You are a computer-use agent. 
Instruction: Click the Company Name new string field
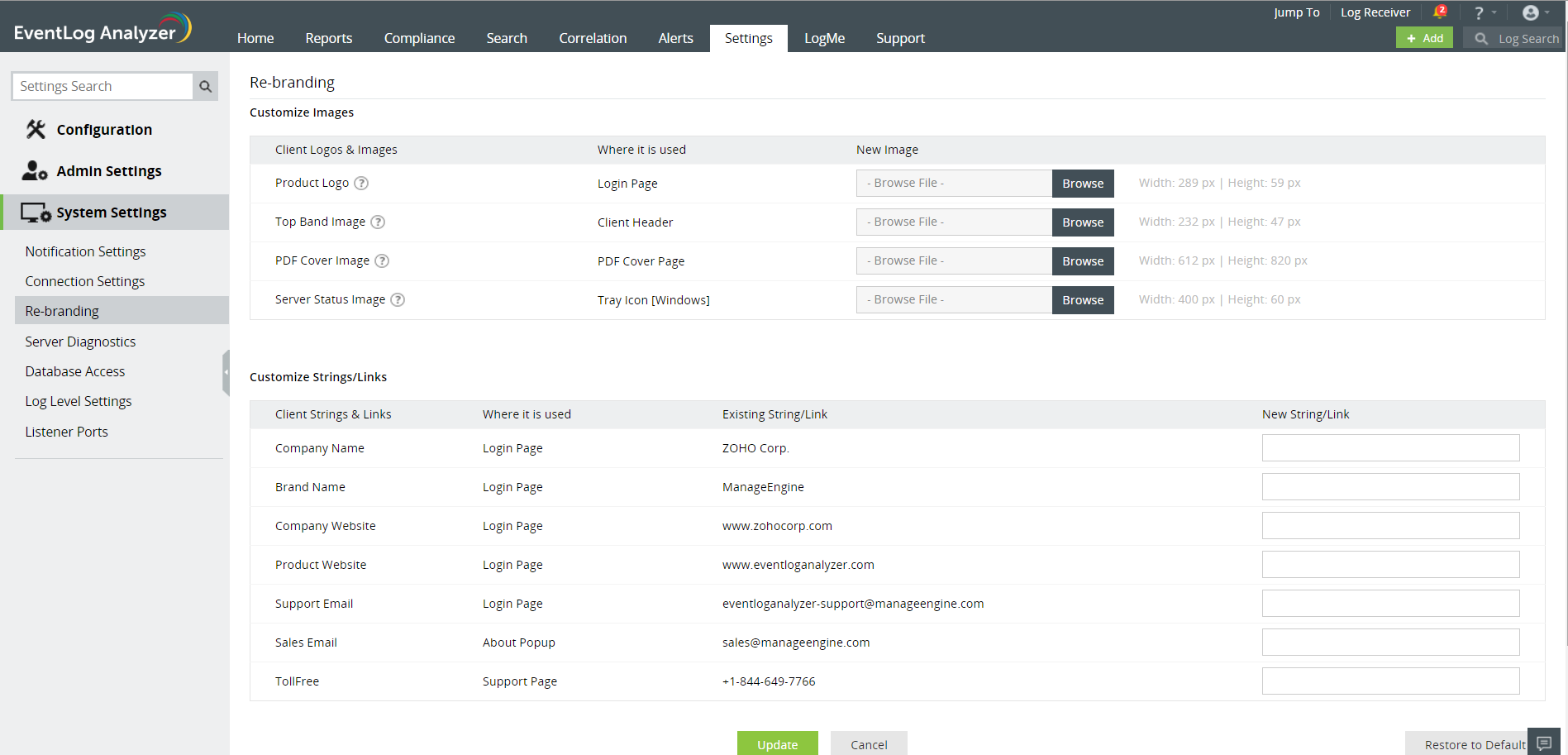[x=1389, y=448]
